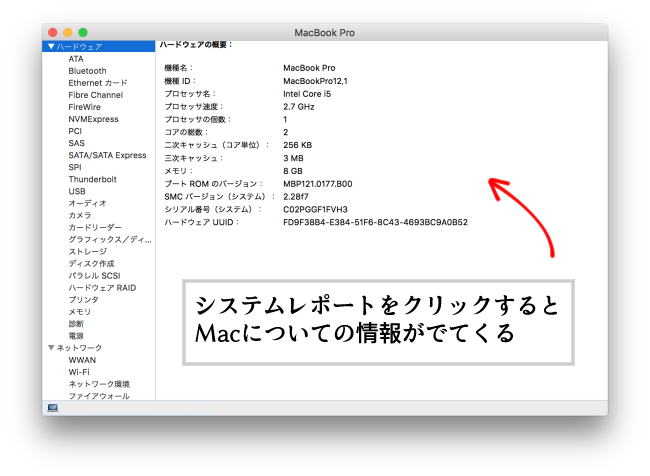
Task: Select NVMExpress entry
Action: tap(93, 119)
